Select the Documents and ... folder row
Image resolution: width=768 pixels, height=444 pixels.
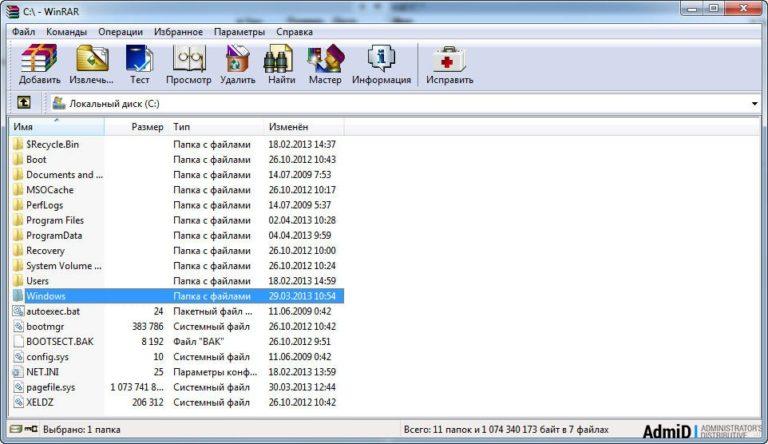pyautogui.click(x=177, y=174)
